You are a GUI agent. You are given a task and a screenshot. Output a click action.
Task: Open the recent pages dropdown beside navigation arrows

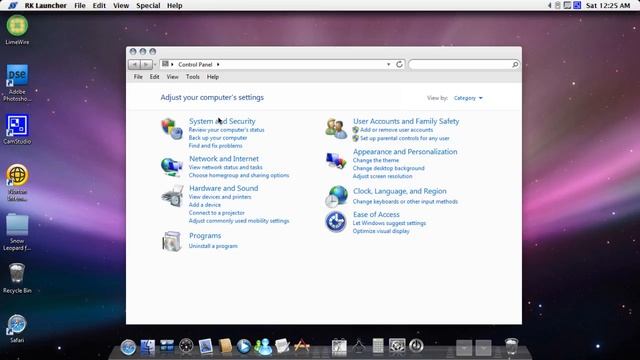155,64
